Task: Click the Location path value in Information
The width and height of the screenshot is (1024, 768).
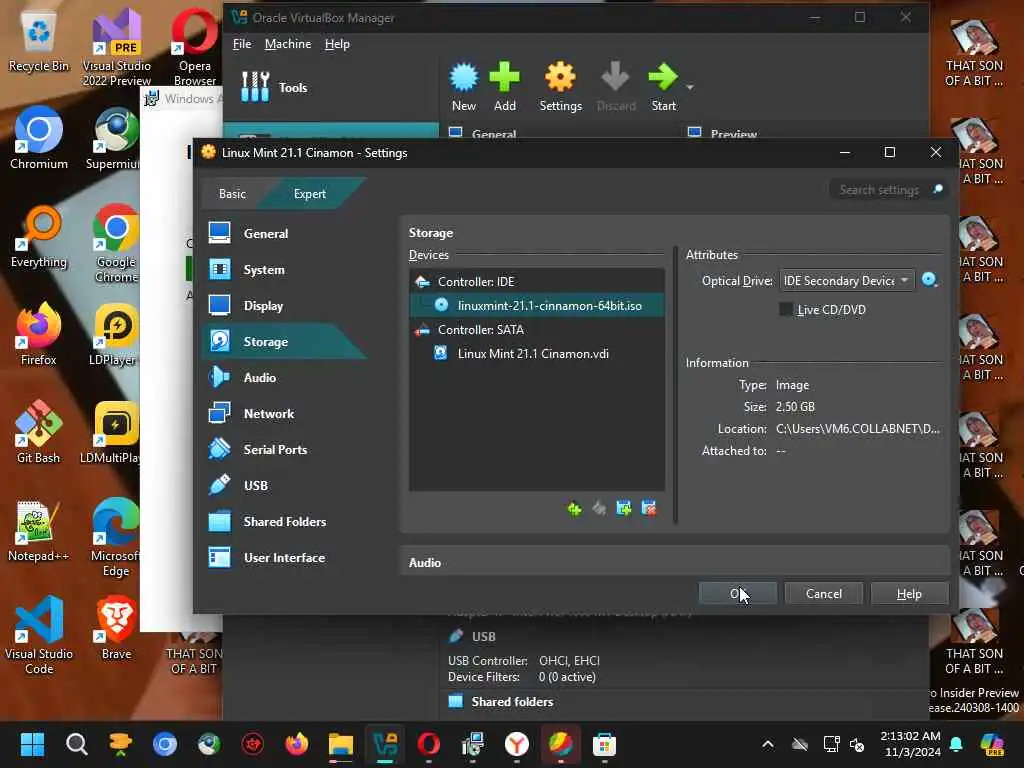Action: [857, 428]
